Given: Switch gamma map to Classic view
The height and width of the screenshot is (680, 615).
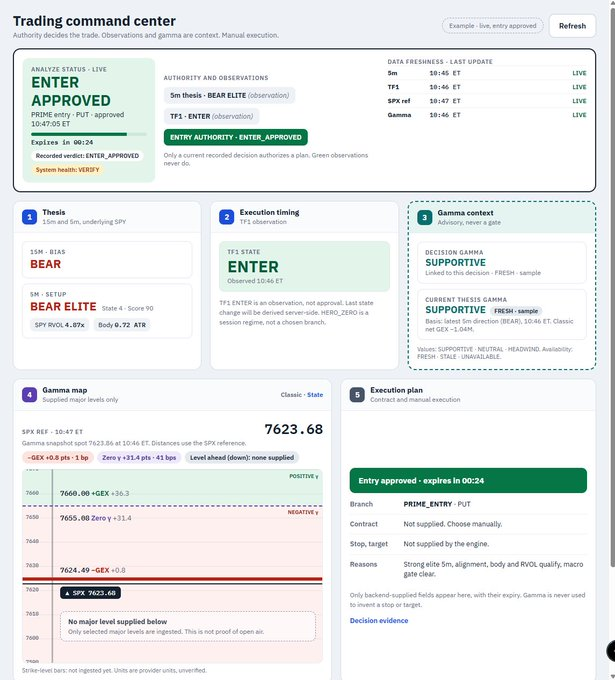Looking at the screenshot, I should (291, 395).
